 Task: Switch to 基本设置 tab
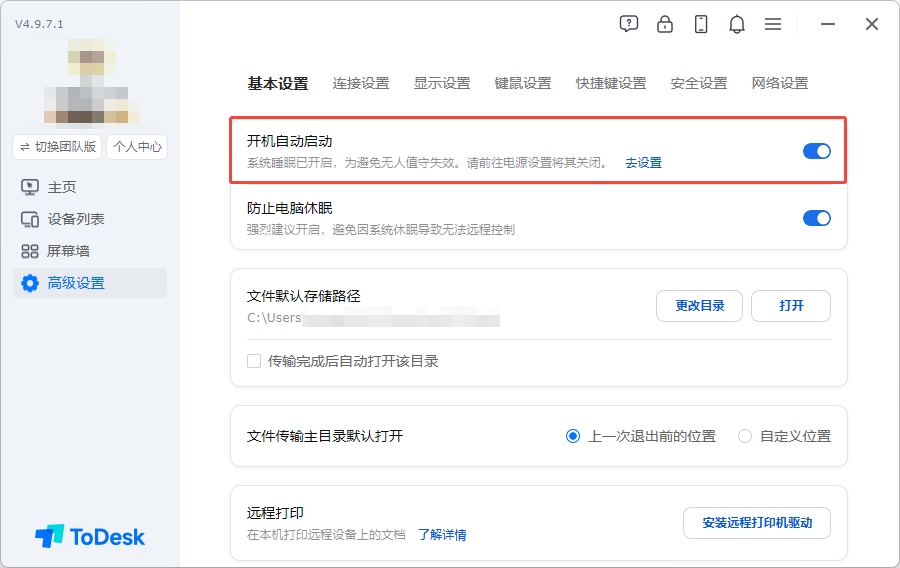(278, 84)
